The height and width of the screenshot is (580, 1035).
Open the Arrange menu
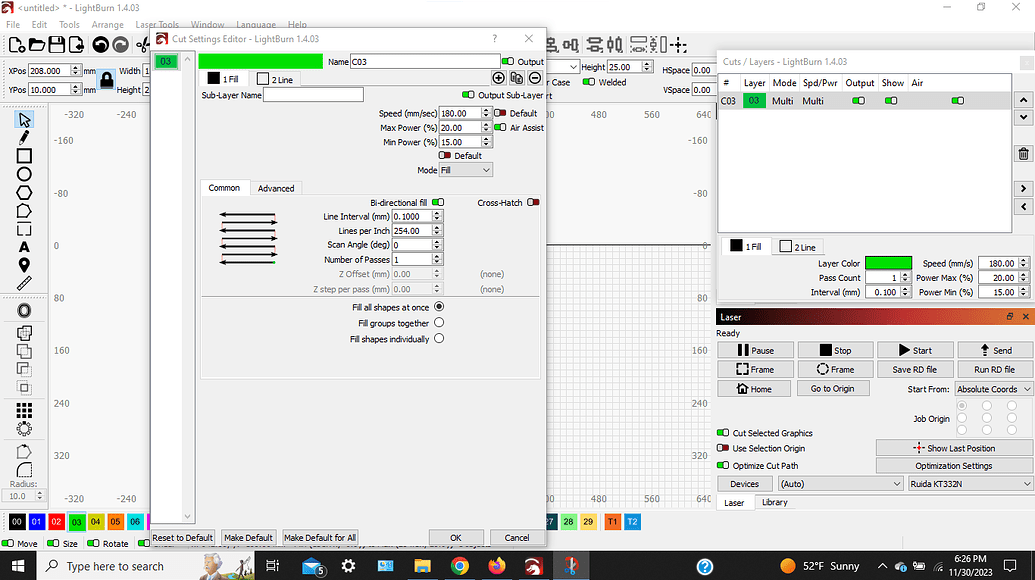pos(108,24)
